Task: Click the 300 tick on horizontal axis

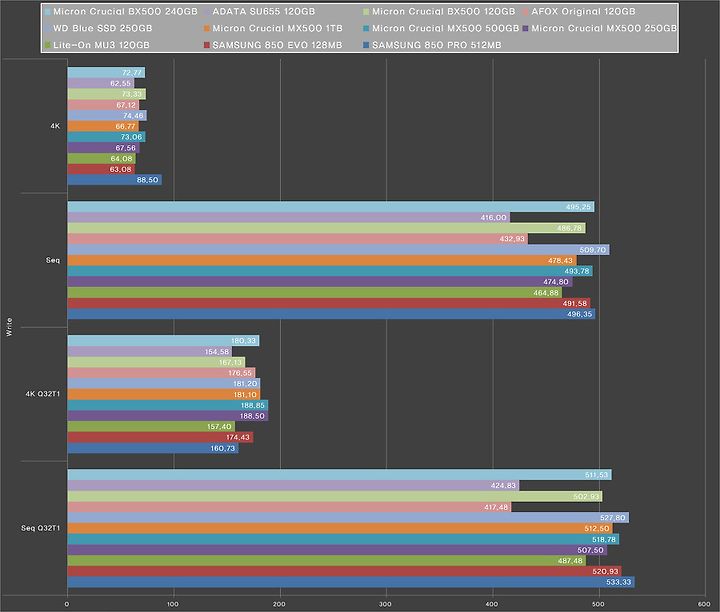Action: (385, 604)
